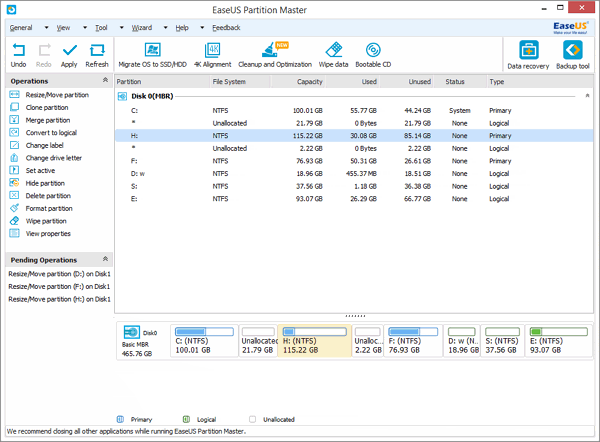Open the Tool menu
This screenshot has height=442, width=600.
pyautogui.click(x=101, y=28)
